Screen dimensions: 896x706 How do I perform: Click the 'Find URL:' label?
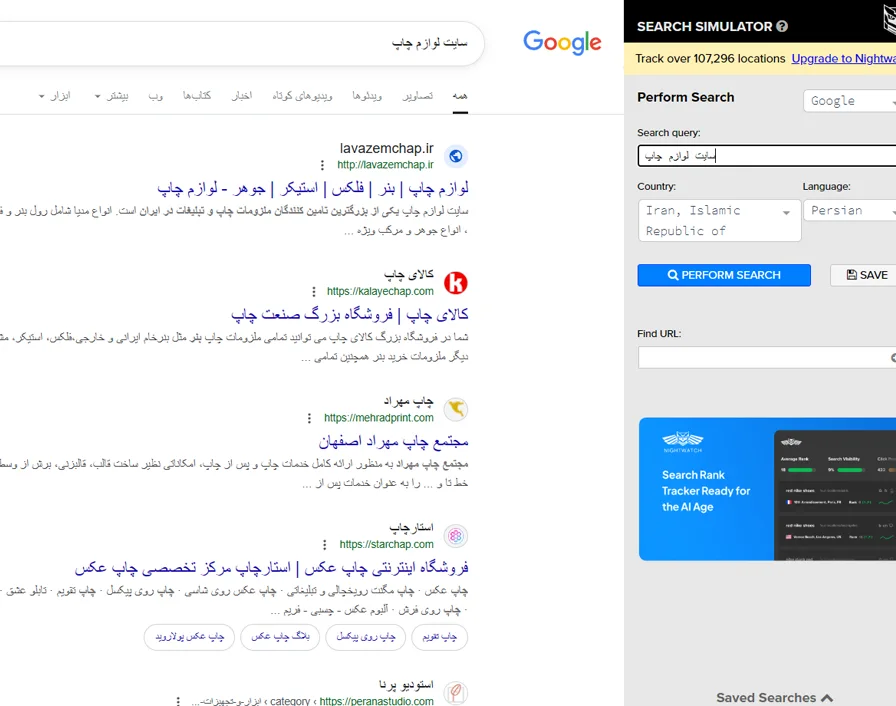pyautogui.click(x=659, y=334)
